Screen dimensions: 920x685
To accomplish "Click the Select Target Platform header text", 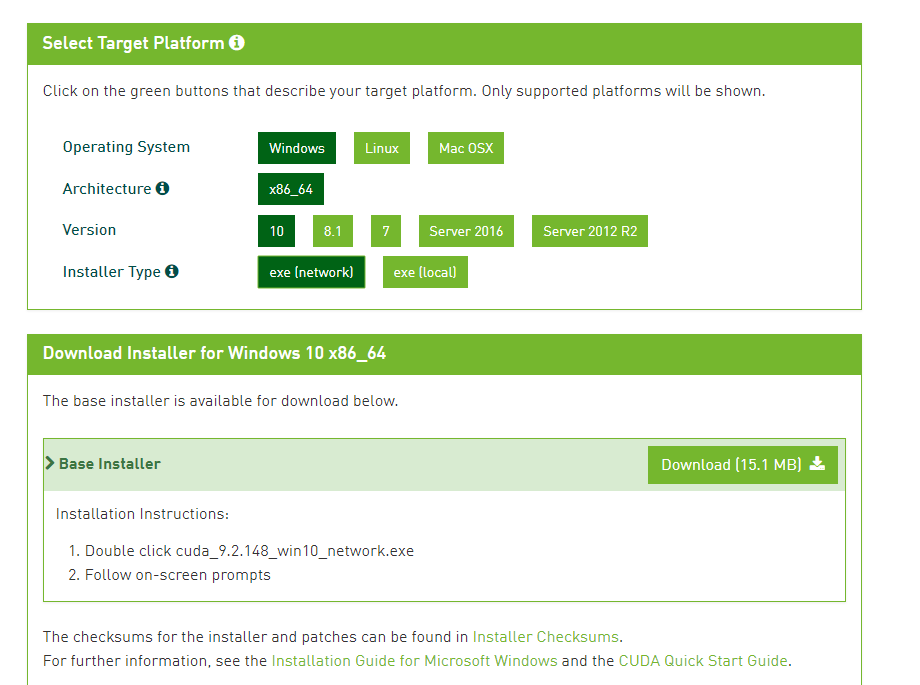I will (134, 43).
